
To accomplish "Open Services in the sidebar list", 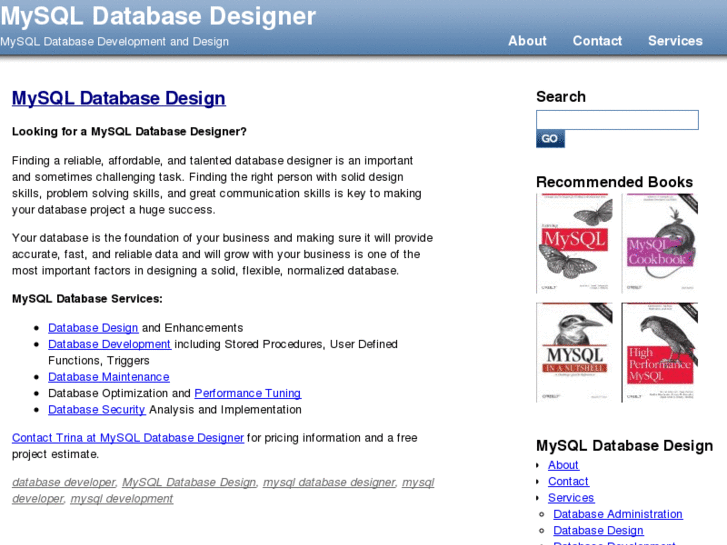I will click(x=571, y=498).
